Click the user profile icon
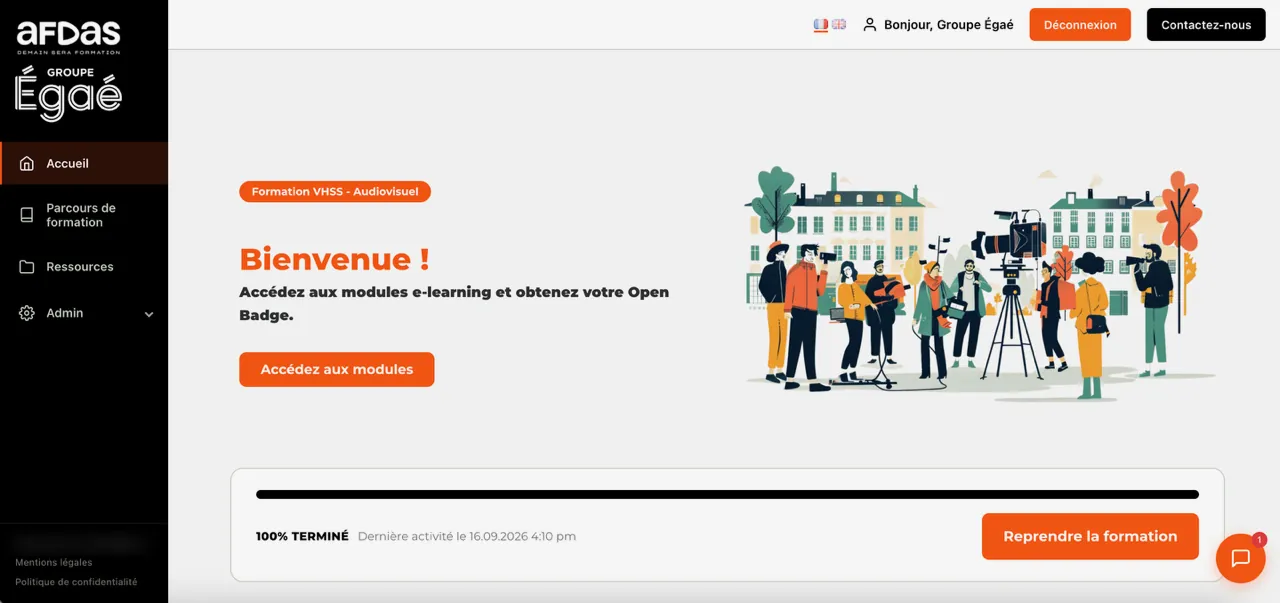This screenshot has height=603, width=1280. click(869, 24)
